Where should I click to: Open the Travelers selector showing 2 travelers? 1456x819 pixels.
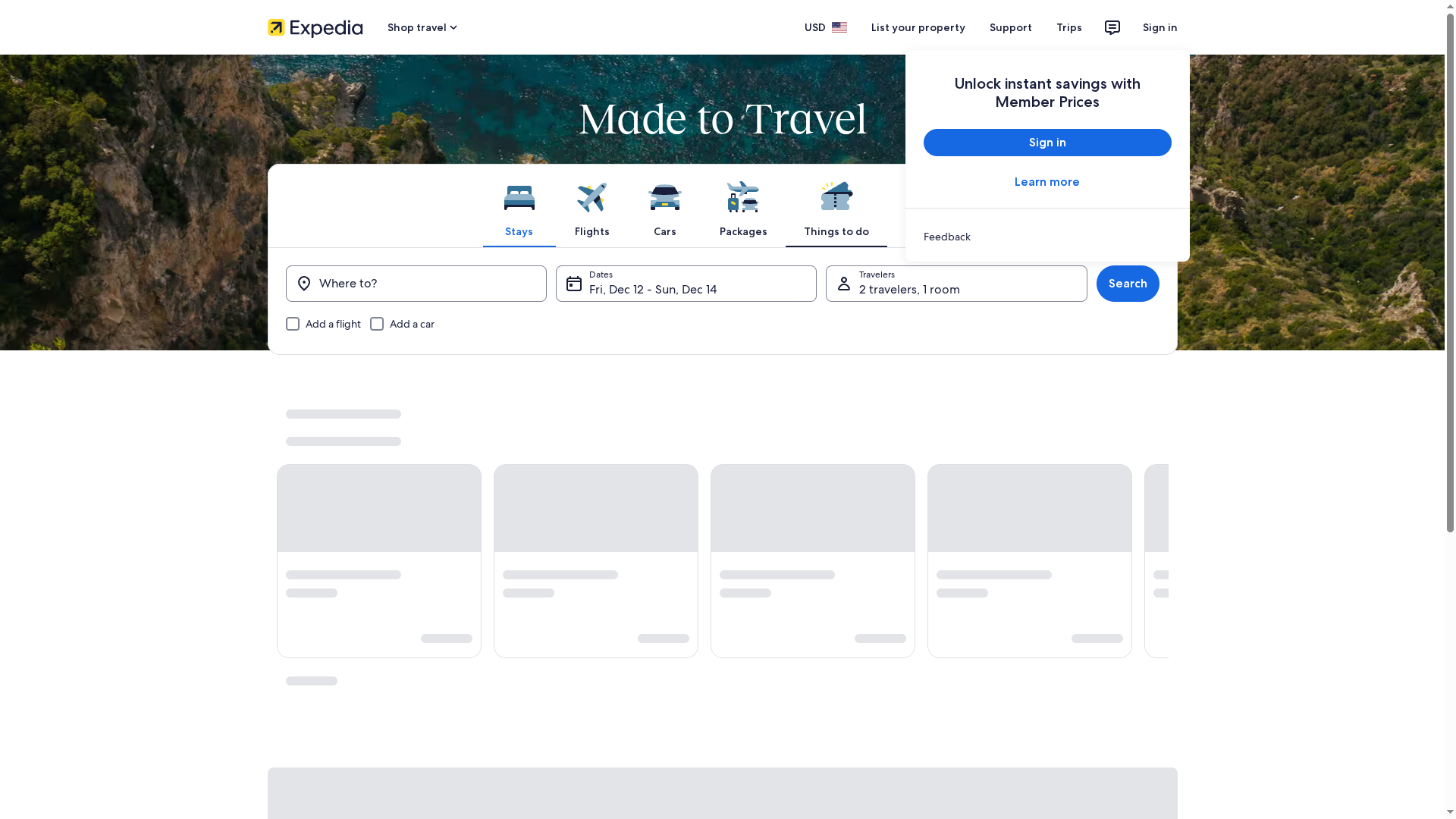[x=956, y=284]
